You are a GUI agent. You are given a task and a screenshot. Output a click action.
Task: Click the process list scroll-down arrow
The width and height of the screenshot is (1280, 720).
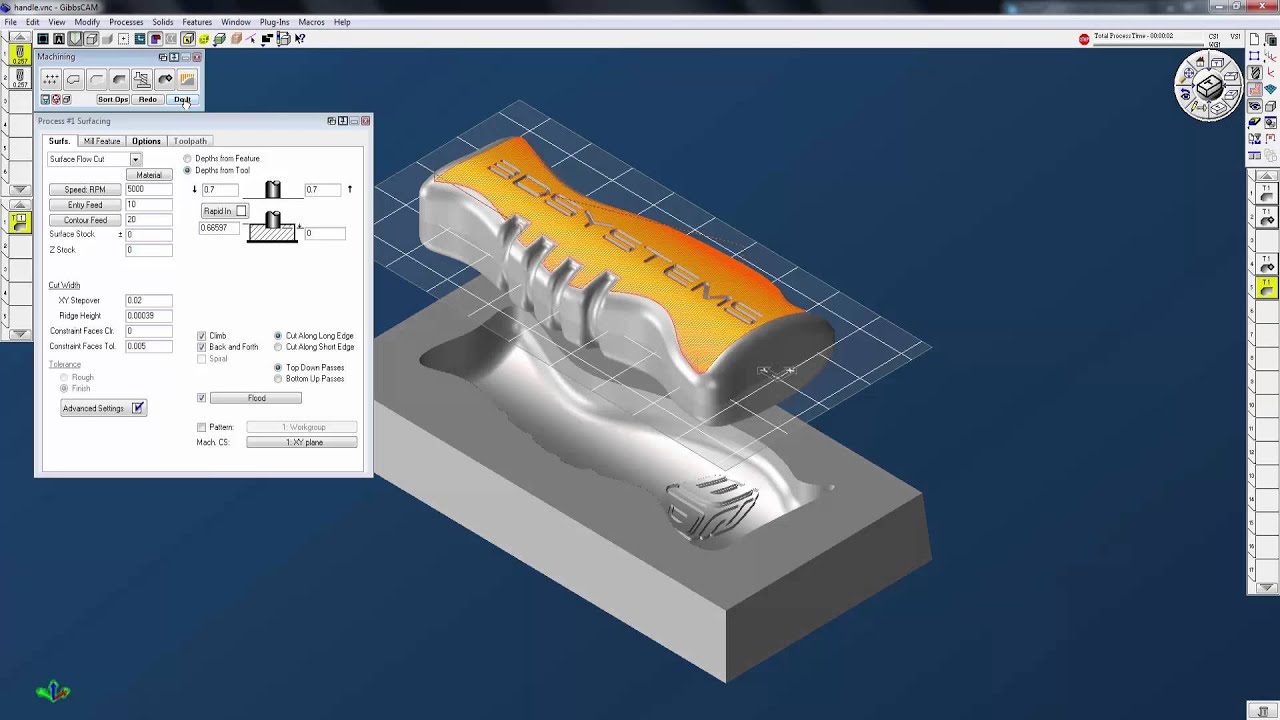point(19,334)
